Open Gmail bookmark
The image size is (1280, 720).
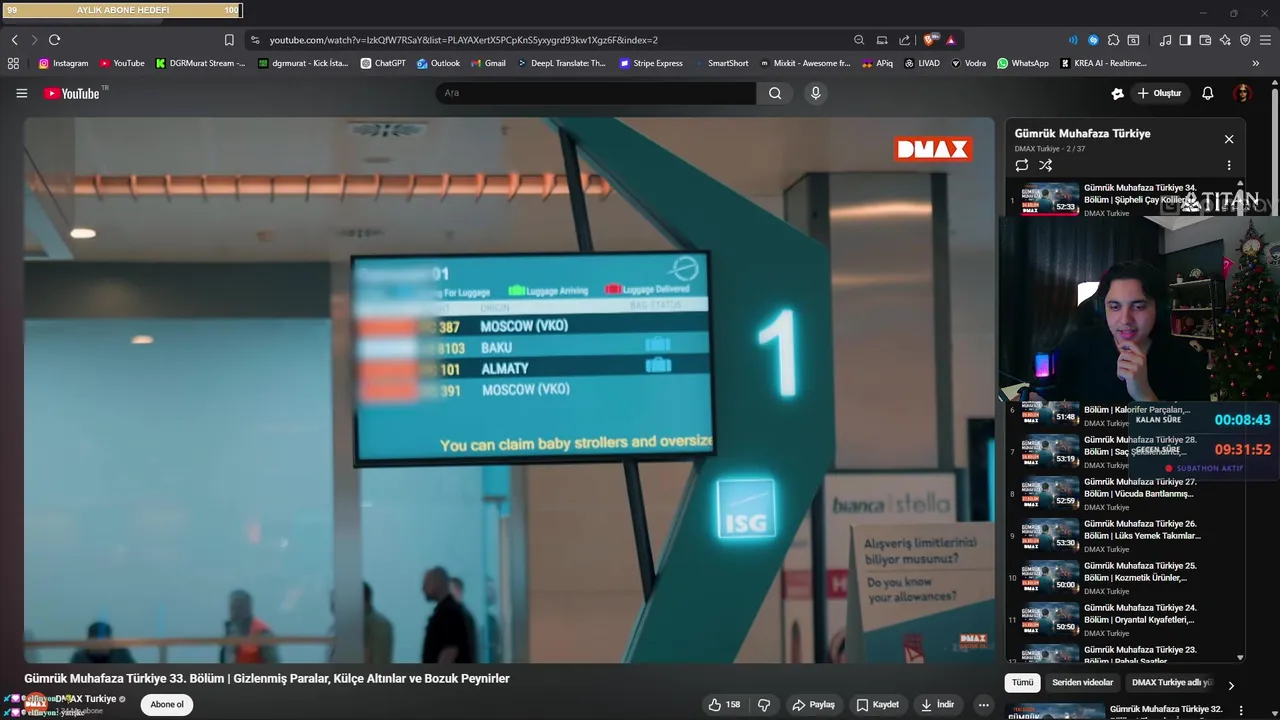tap(488, 63)
